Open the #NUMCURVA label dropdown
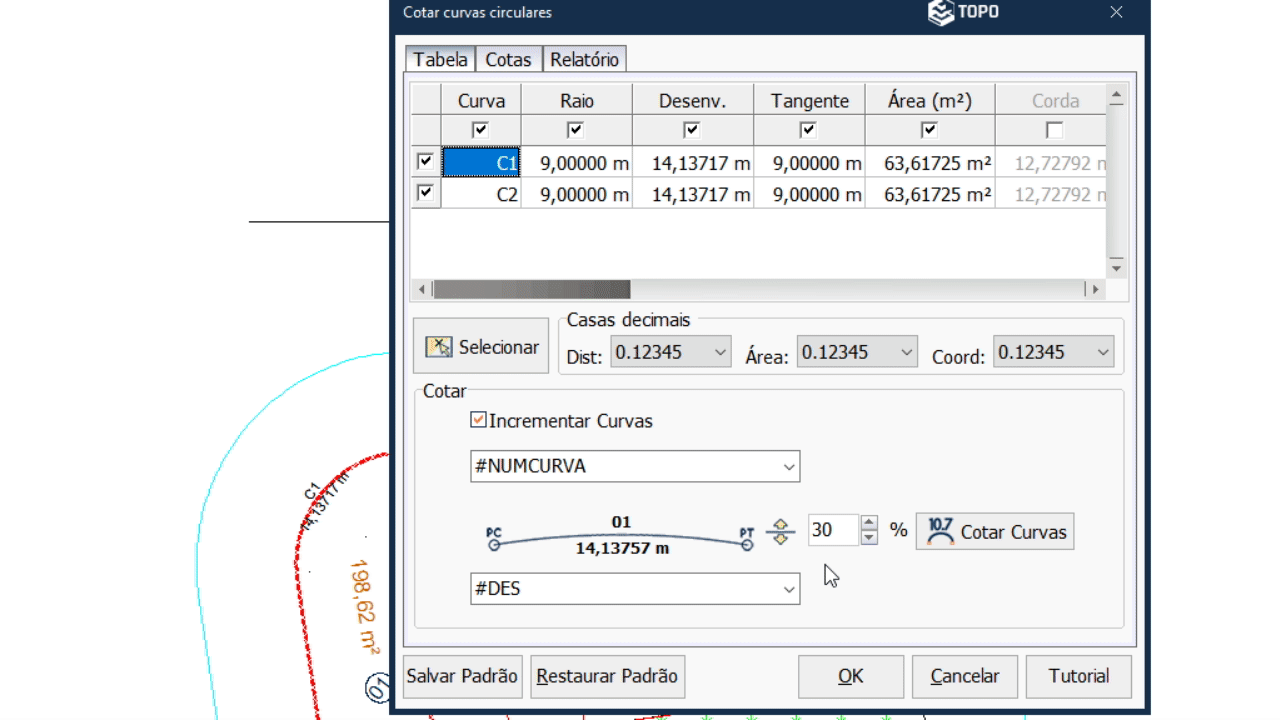1280x720 pixels. tap(789, 467)
